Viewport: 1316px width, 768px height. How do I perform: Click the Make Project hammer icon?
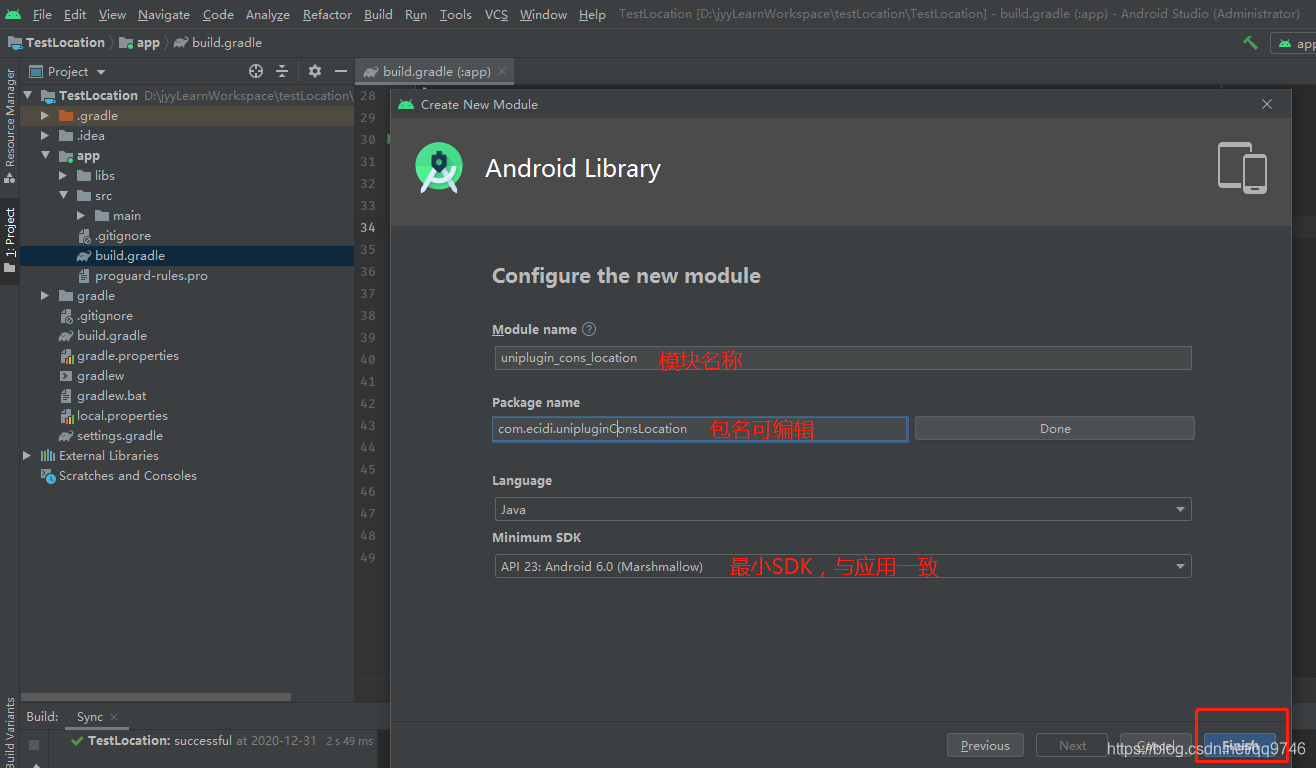(x=1250, y=43)
